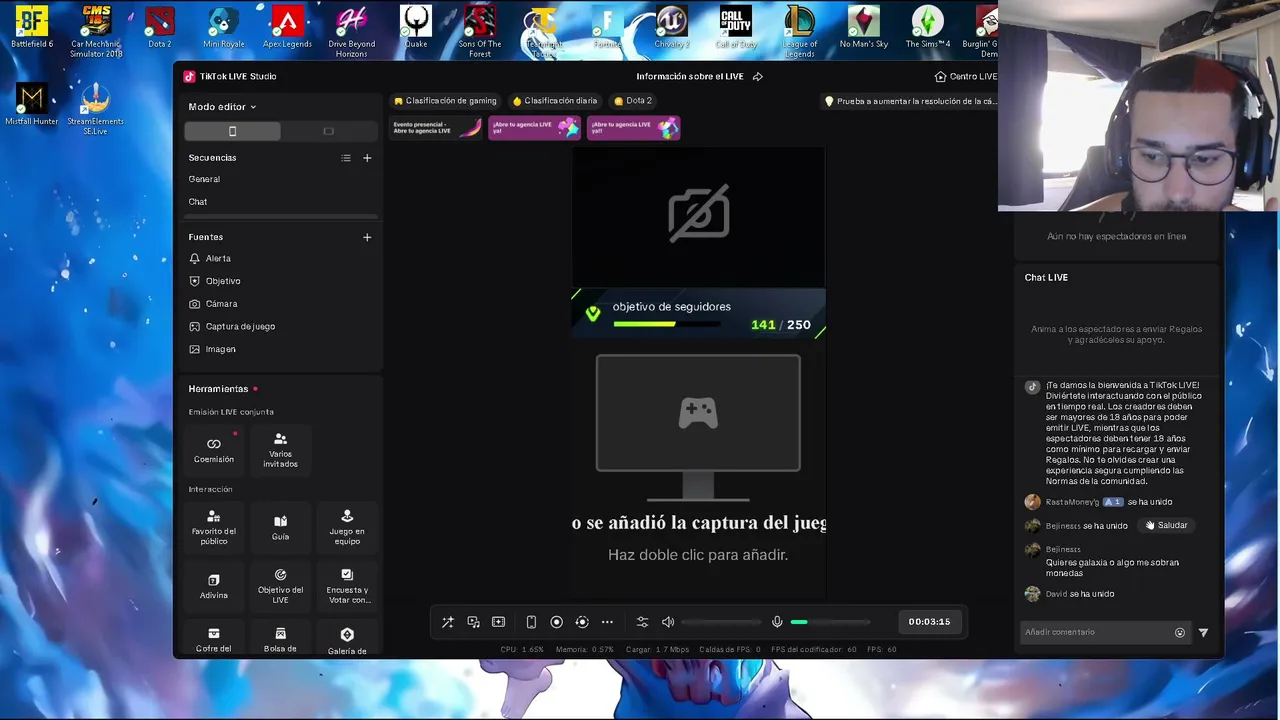Mute the microphone

point(777,622)
